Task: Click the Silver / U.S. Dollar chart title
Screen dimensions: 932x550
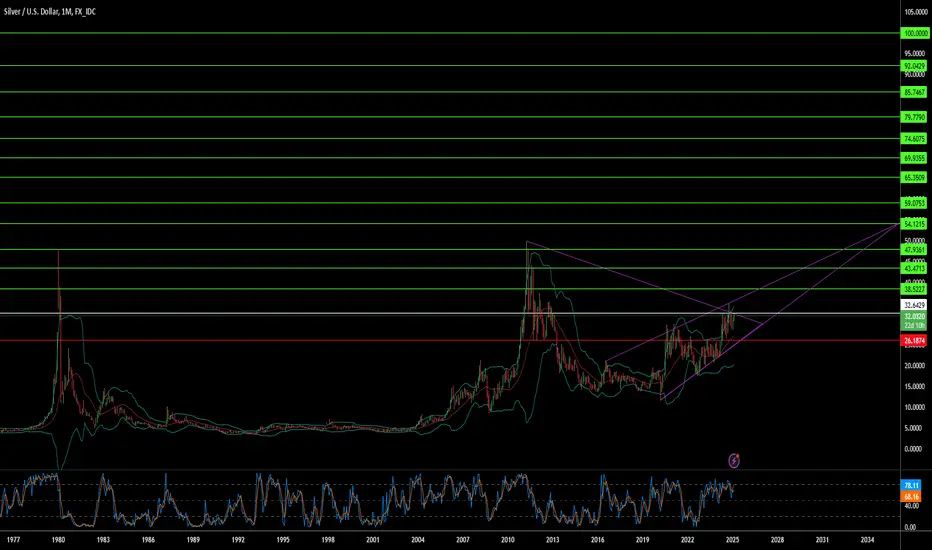Action: (49, 12)
